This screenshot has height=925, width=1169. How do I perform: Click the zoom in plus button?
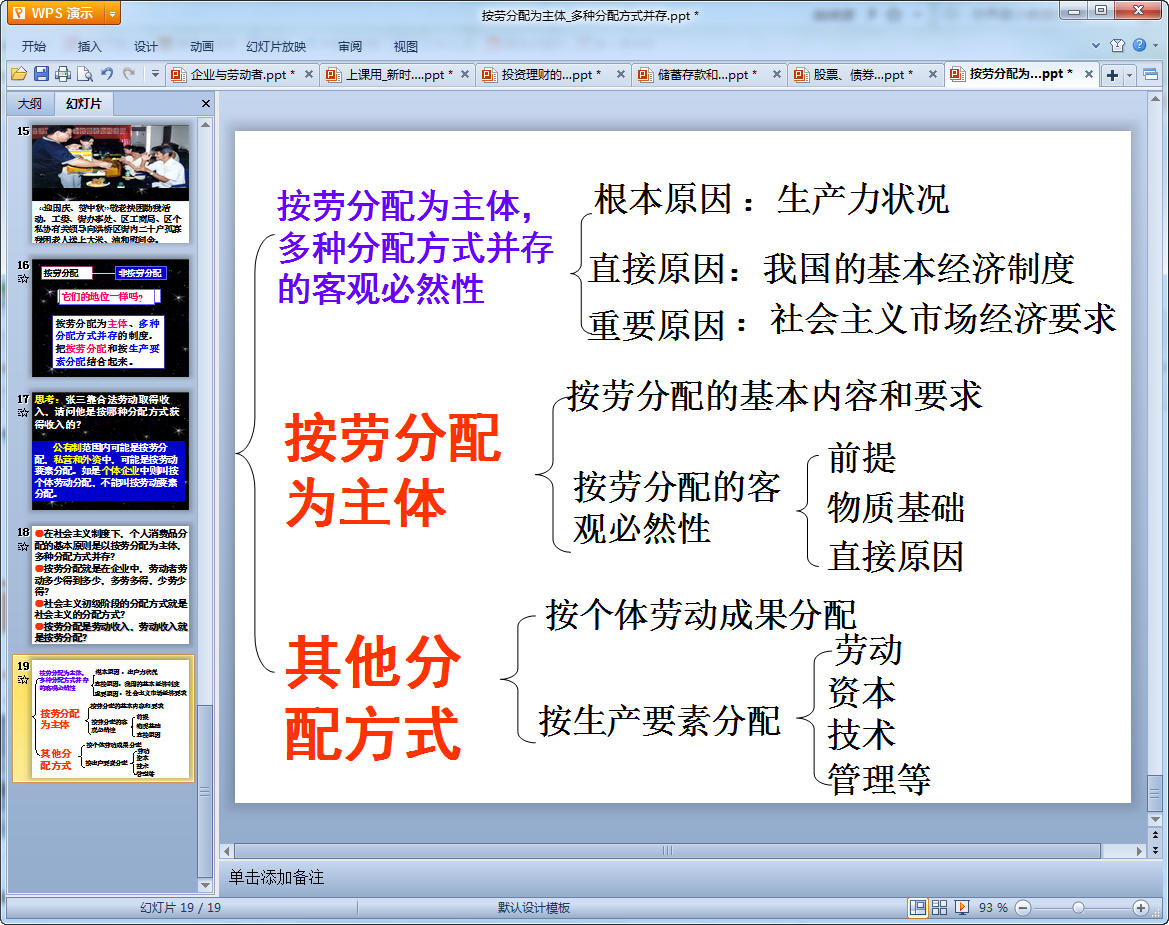point(1140,908)
